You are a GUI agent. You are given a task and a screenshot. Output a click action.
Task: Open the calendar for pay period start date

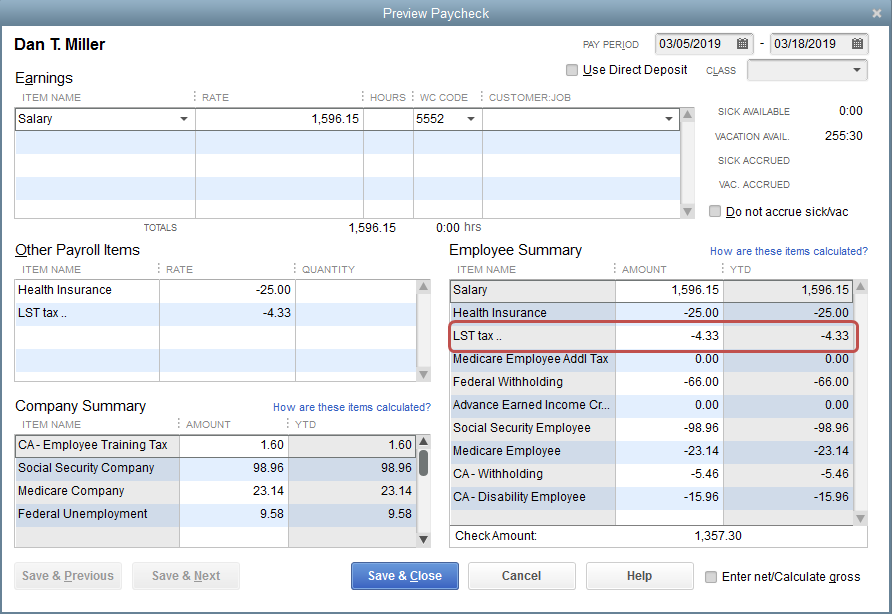pos(741,44)
